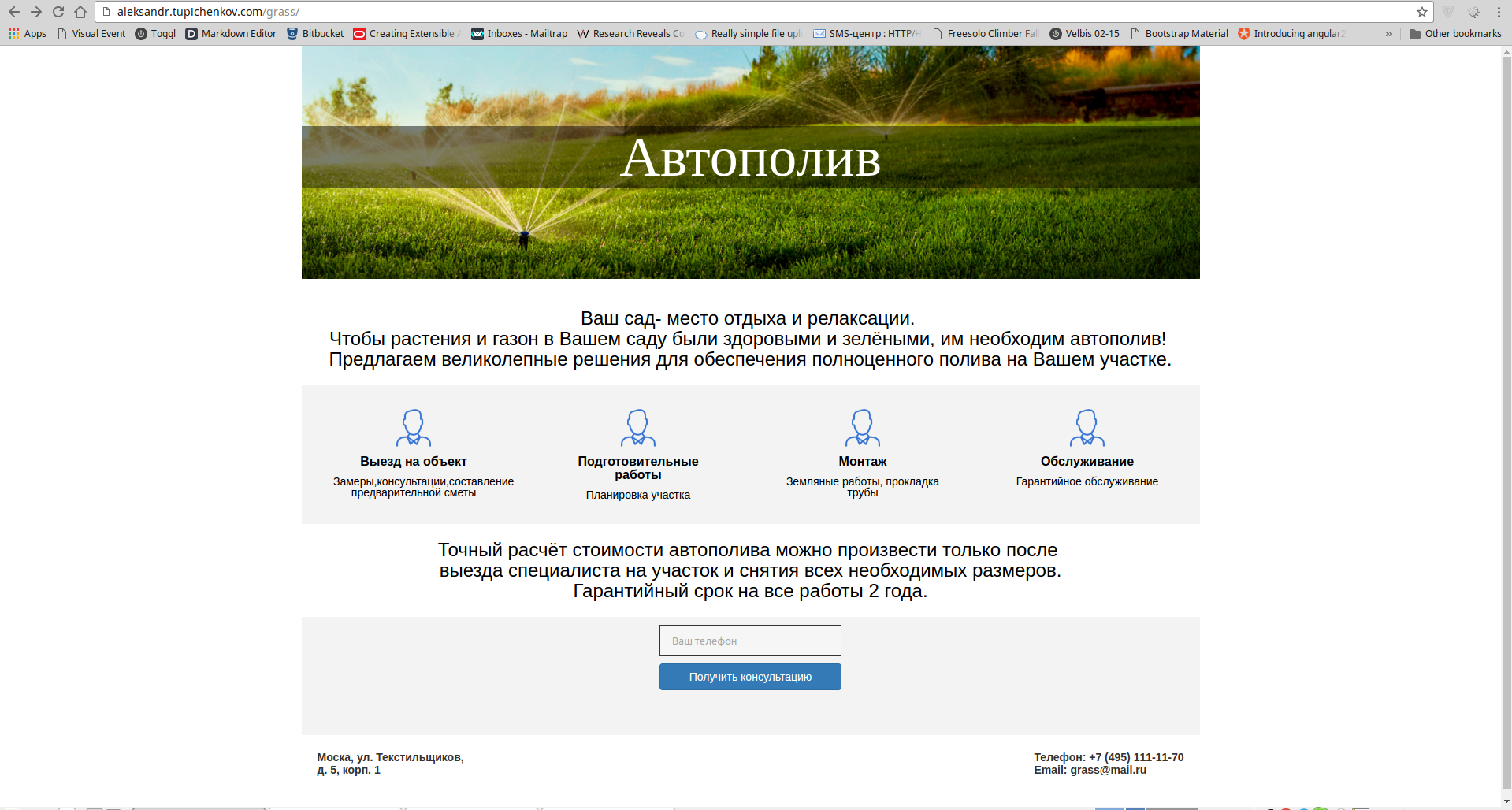
Task: Open the Really simple file upload bookmark
Action: tap(748, 34)
